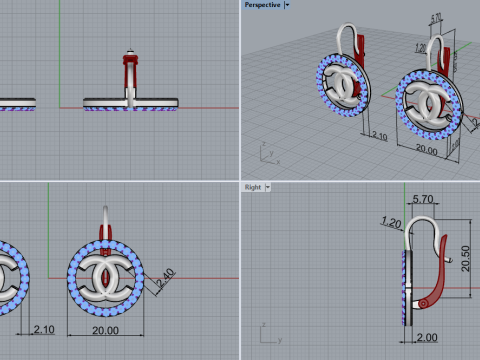Select the 20.50 vertical dimension in Right view
This screenshot has width=480, height=360.
pos(465,258)
